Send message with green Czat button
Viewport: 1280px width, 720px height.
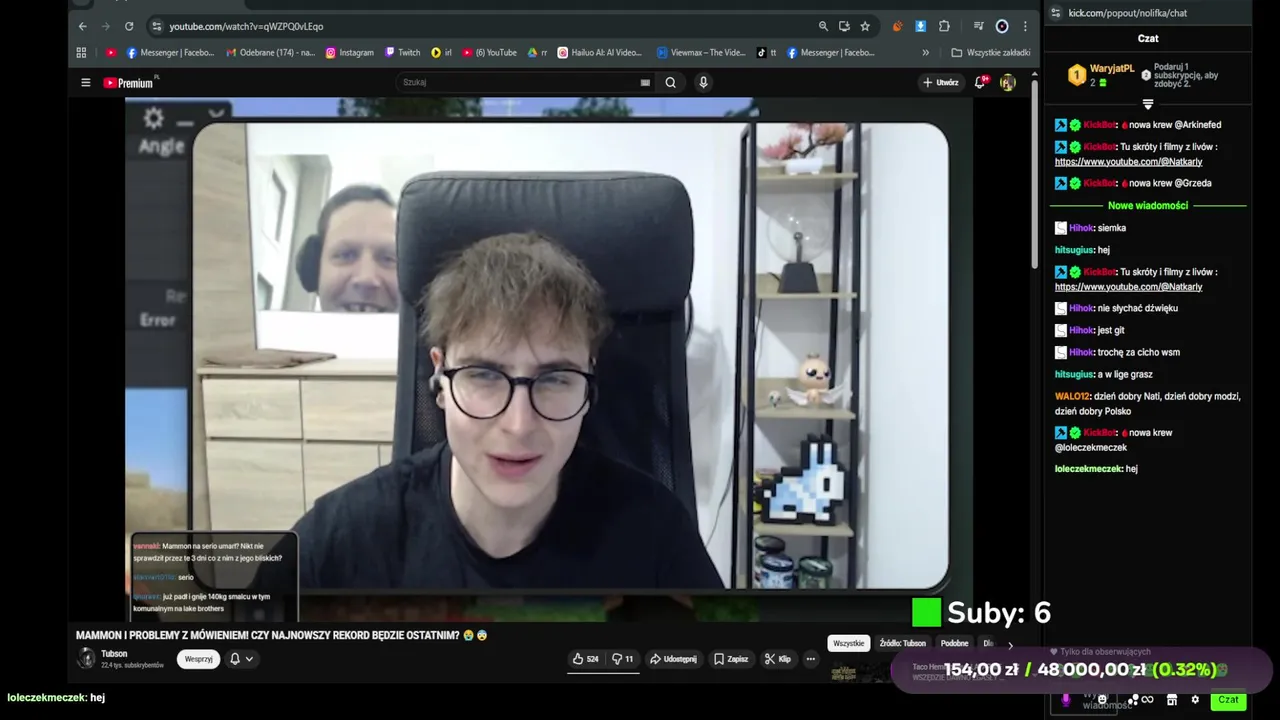[1228, 700]
